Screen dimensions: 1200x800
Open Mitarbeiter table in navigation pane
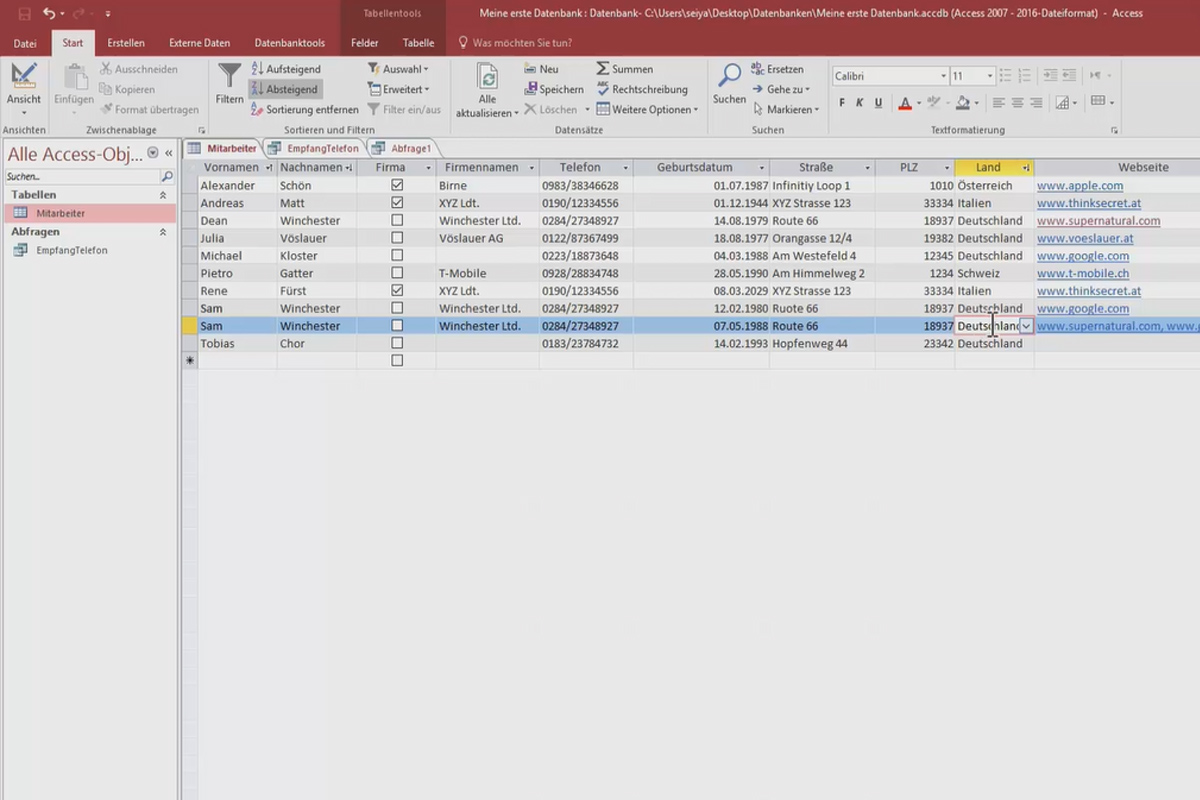[x=89, y=213]
